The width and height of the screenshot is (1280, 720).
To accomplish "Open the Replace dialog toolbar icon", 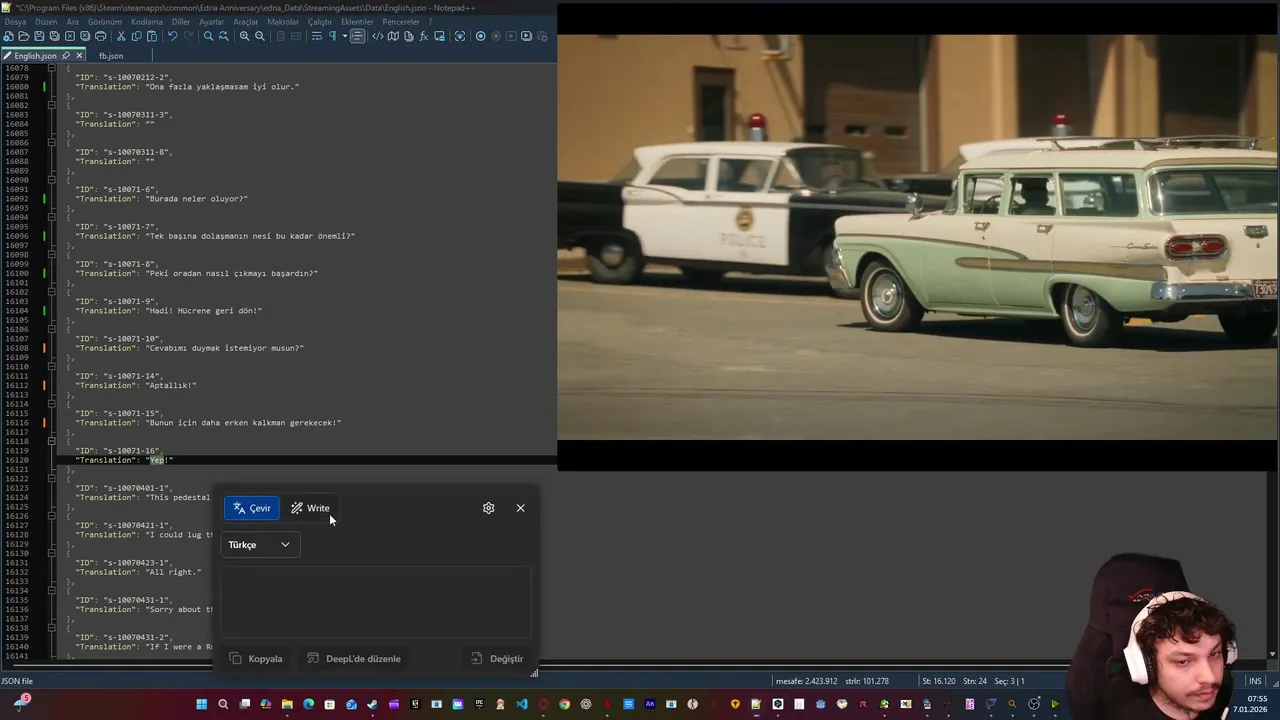I will coord(224,36).
